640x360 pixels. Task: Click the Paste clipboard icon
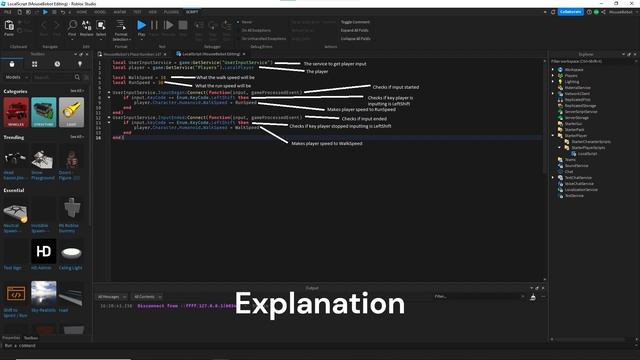click(x=9, y=26)
